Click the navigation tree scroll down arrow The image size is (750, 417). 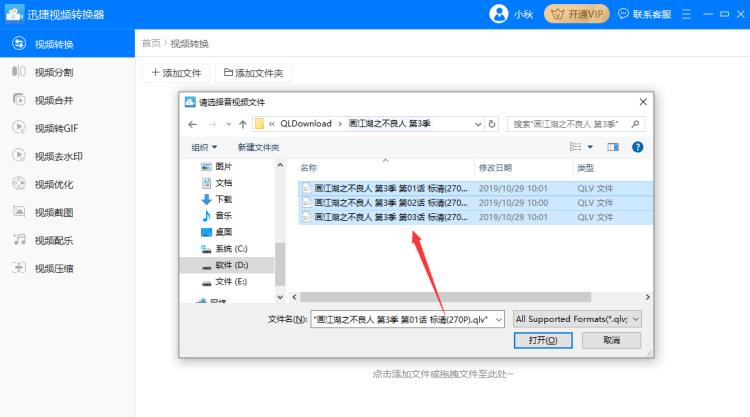280,297
